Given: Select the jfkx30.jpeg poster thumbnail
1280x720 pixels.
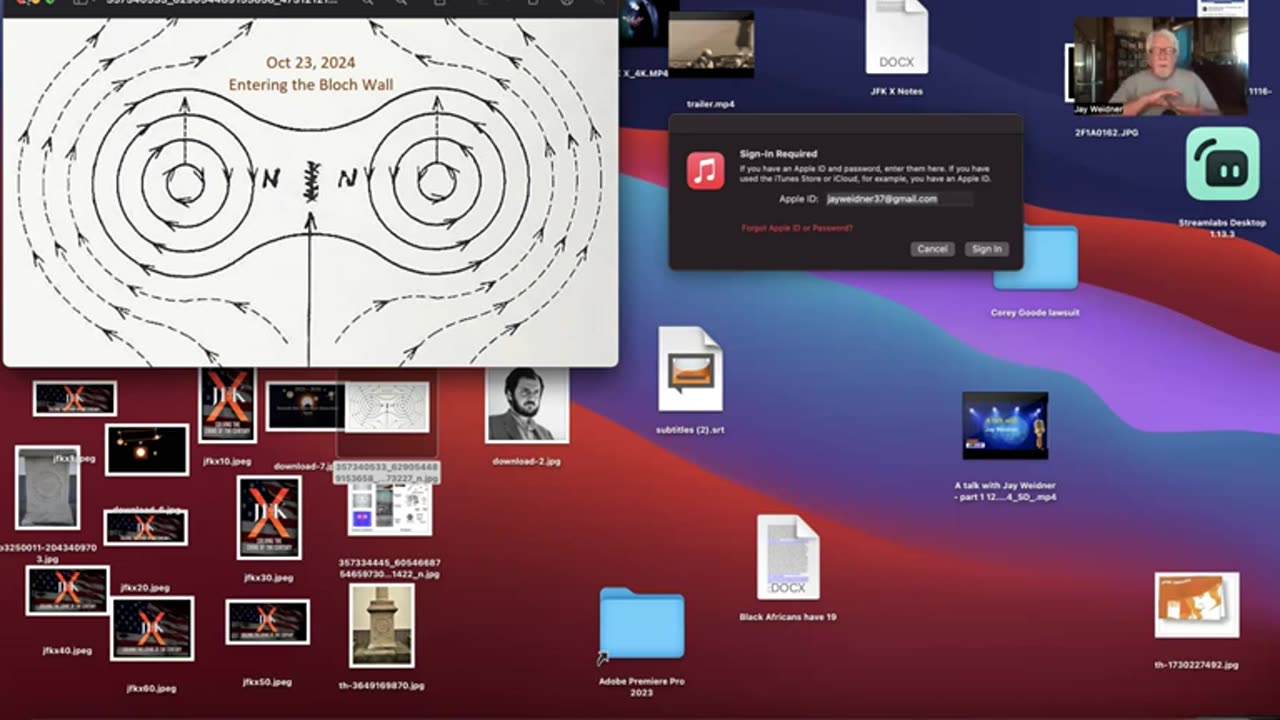Looking at the screenshot, I should click(x=269, y=517).
